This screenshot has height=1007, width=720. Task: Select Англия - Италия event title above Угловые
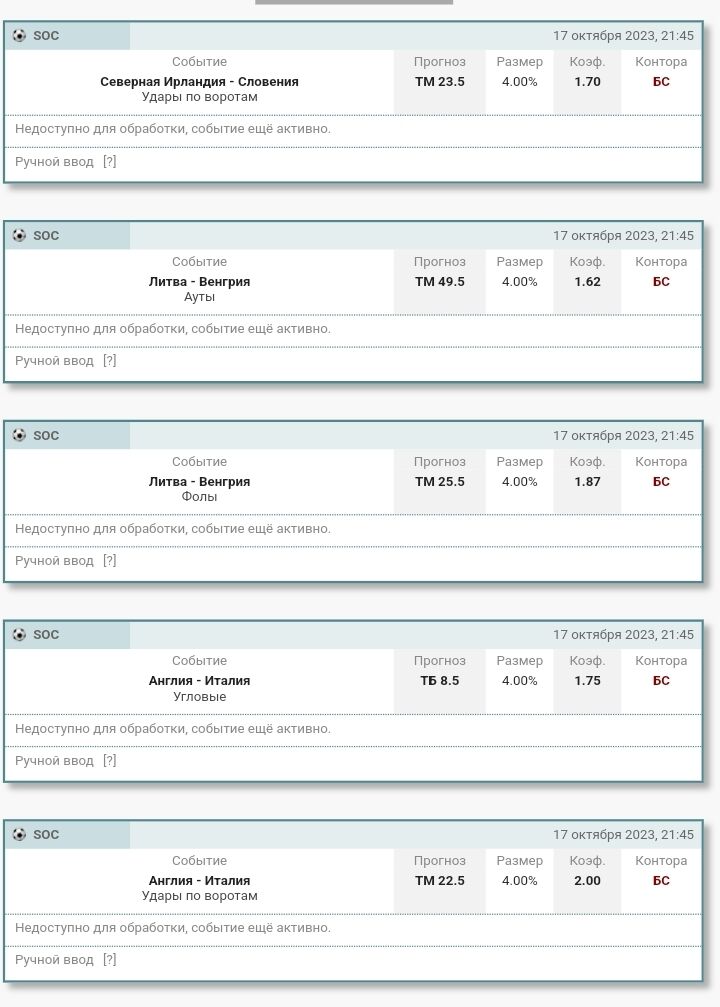pos(199,681)
